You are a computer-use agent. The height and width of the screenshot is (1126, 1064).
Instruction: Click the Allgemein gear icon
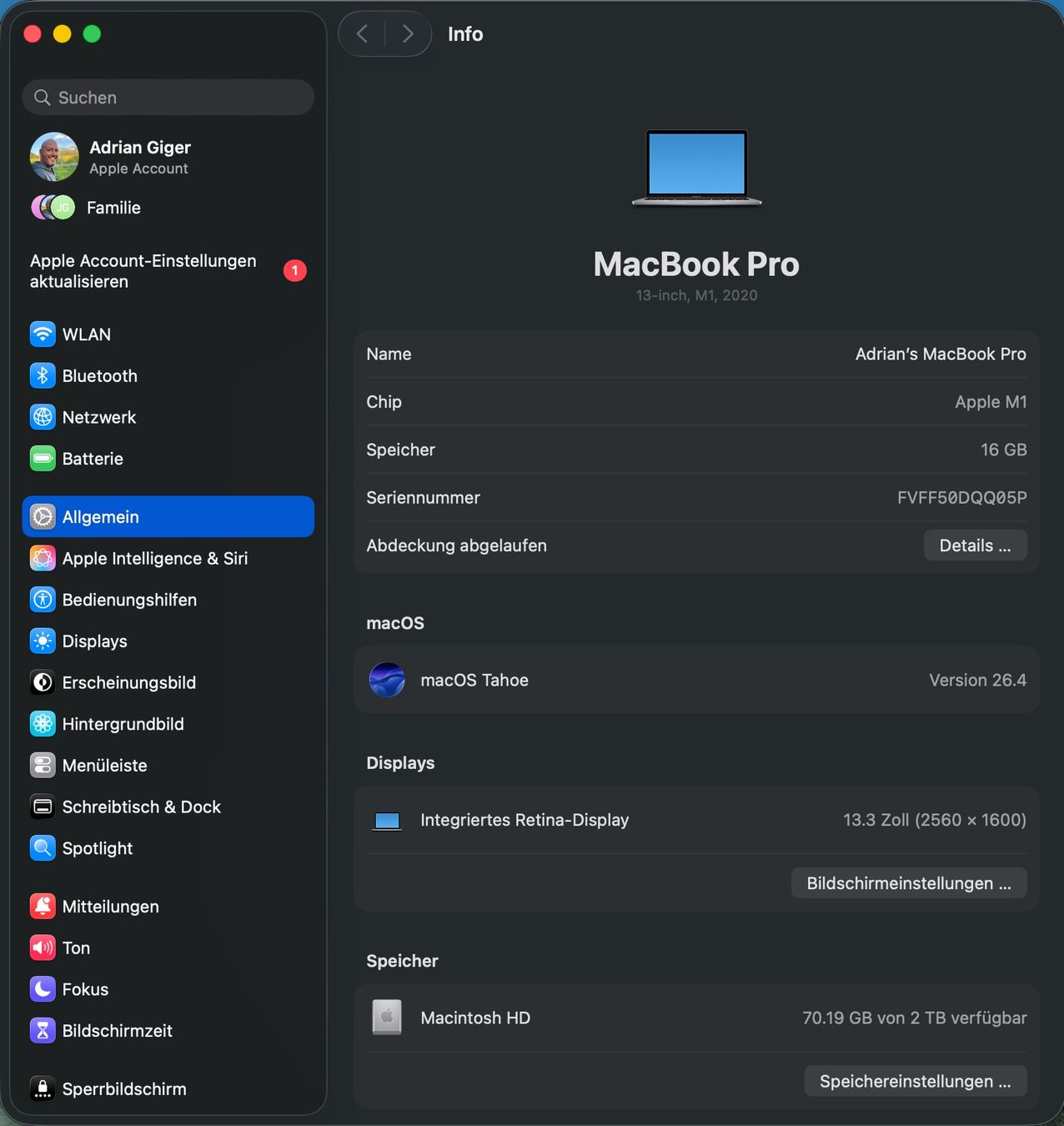point(43,517)
